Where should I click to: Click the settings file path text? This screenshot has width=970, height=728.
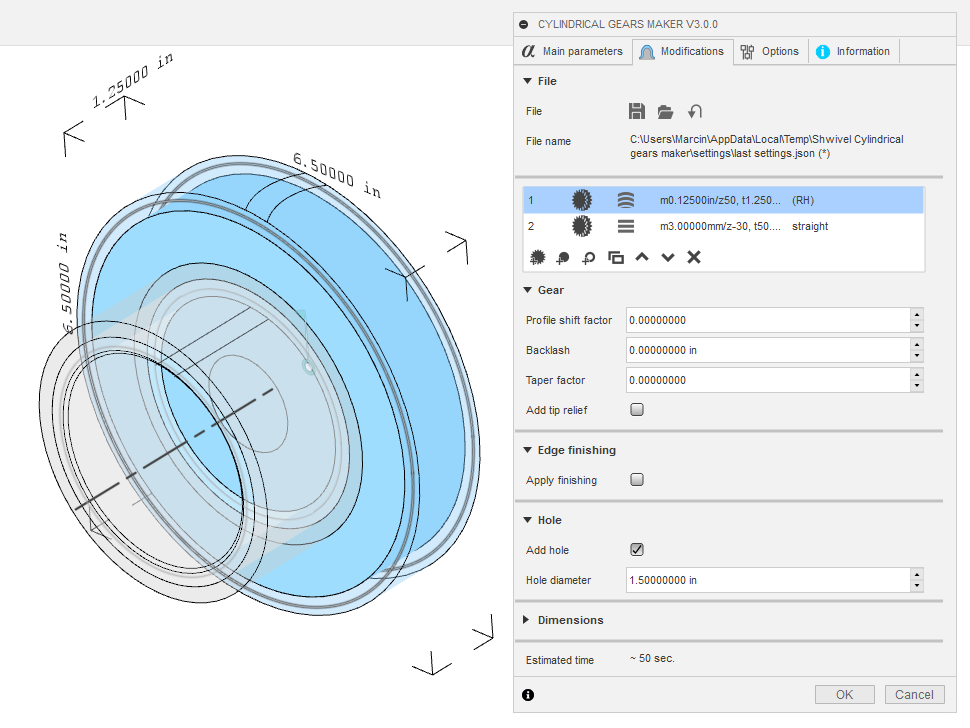766,147
